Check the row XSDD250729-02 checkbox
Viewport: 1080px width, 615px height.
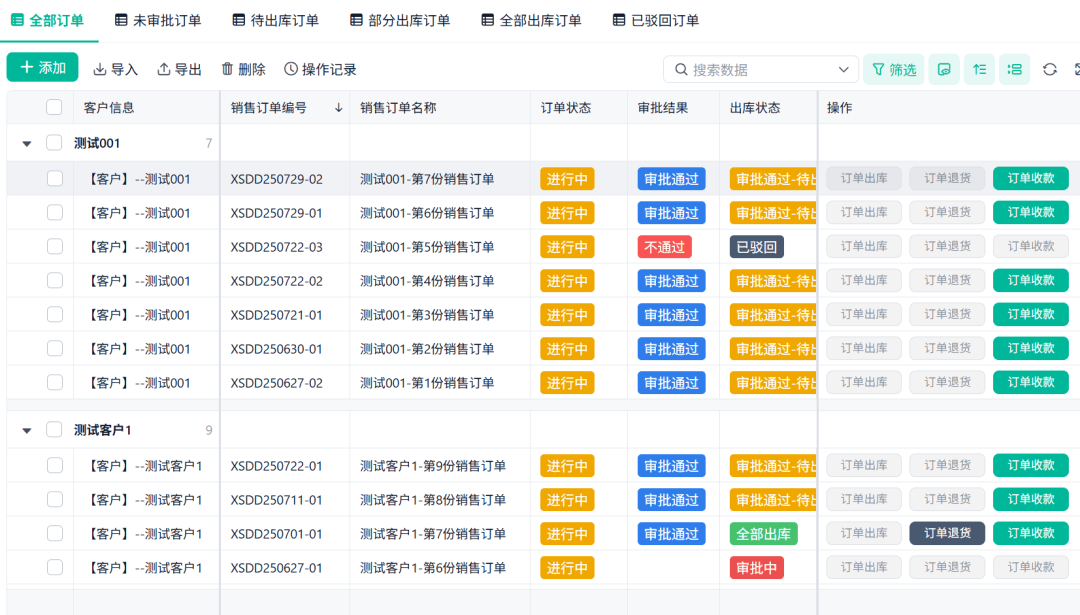click(x=55, y=179)
